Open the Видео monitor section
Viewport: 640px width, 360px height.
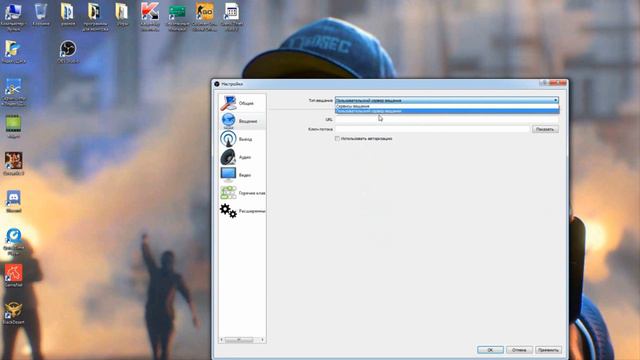(242, 175)
